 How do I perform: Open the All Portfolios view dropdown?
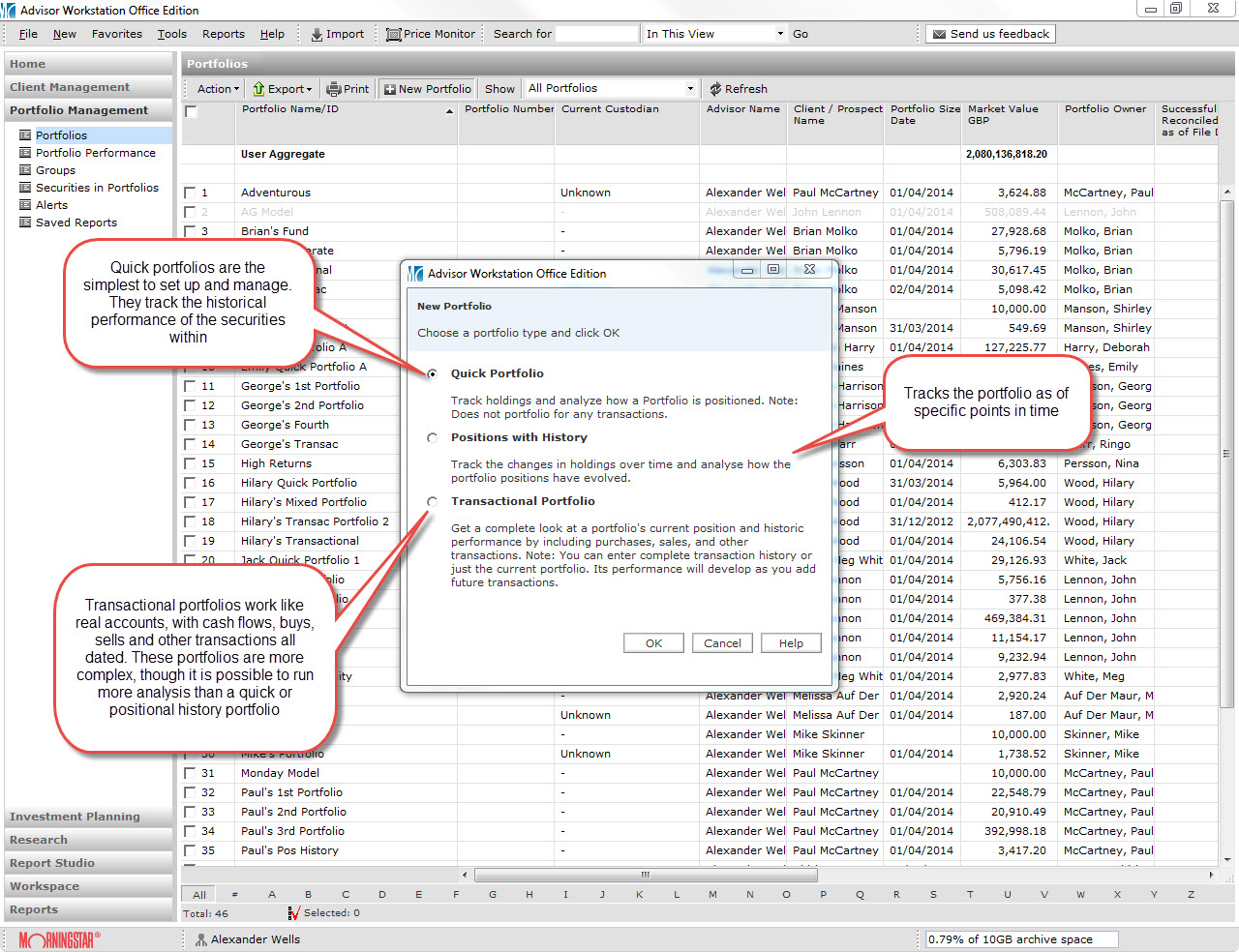point(690,89)
